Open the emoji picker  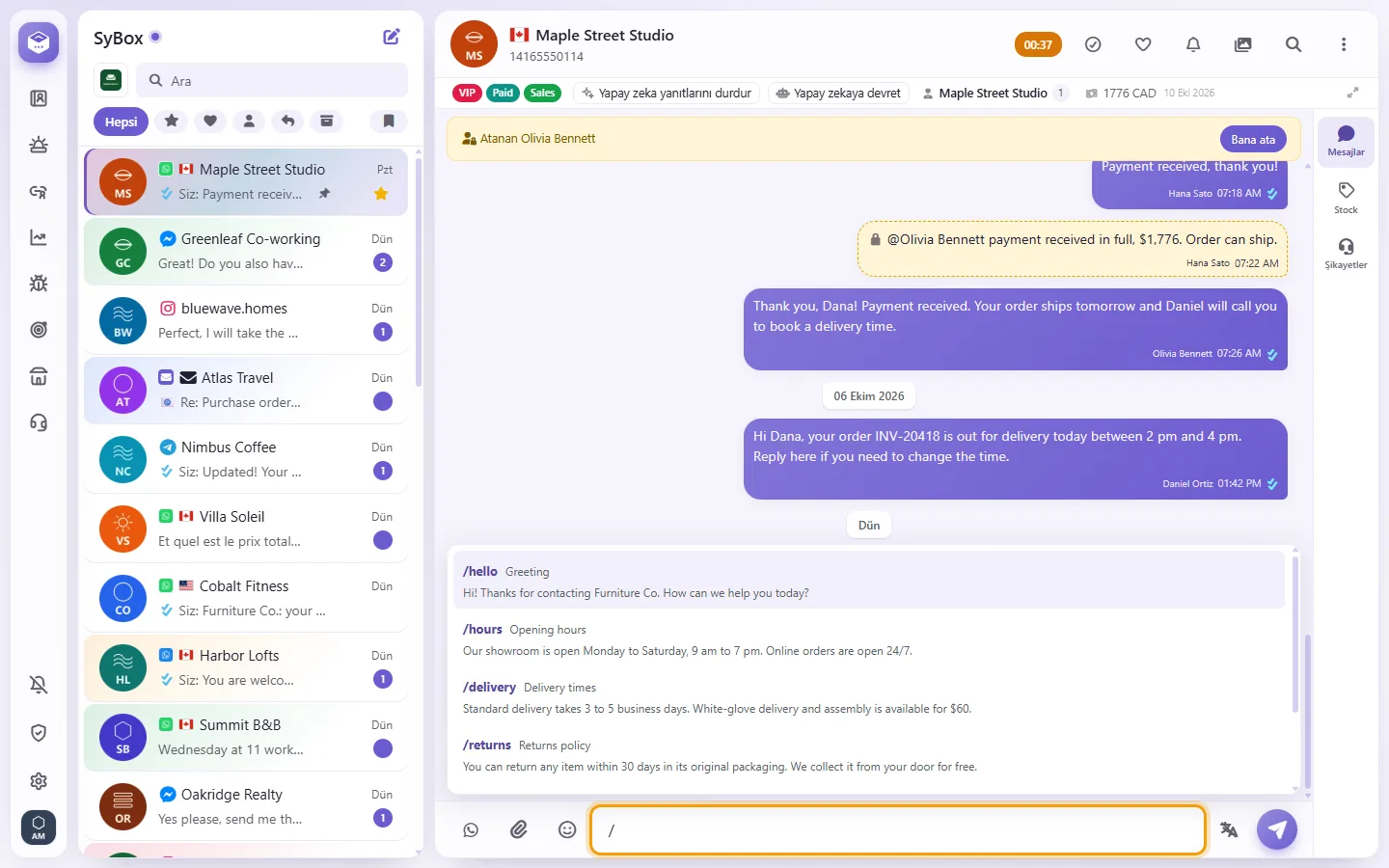coord(567,829)
